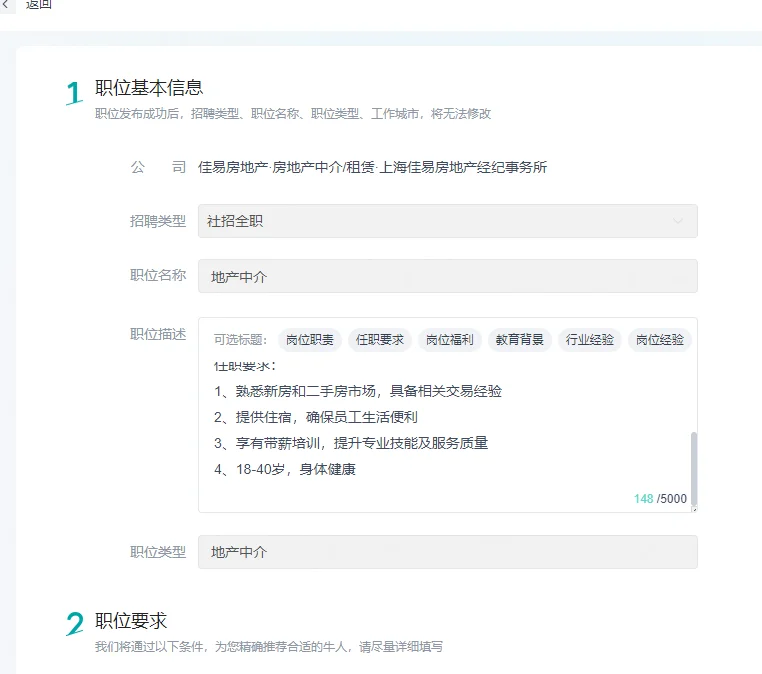Click the 职位要求 section heading

[x=131, y=621]
